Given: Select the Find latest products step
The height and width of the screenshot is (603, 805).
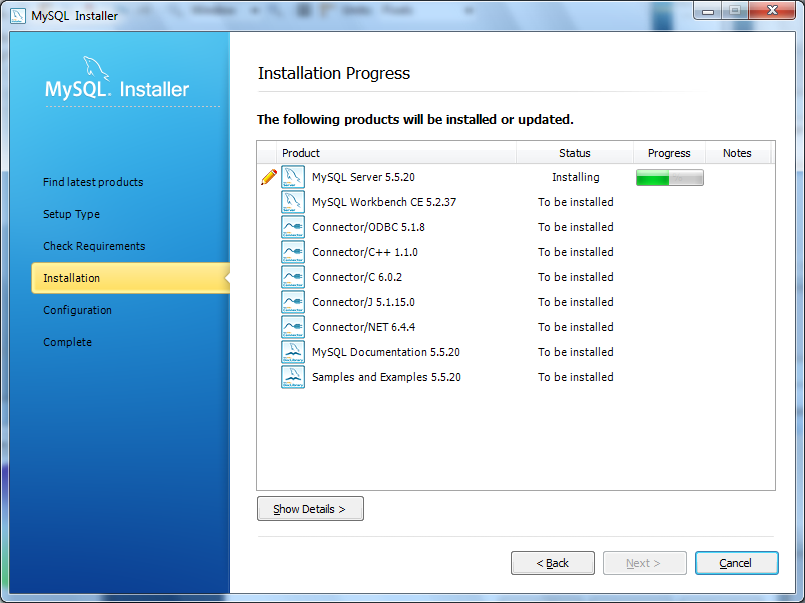Looking at the screenshot, I should 93,182.
